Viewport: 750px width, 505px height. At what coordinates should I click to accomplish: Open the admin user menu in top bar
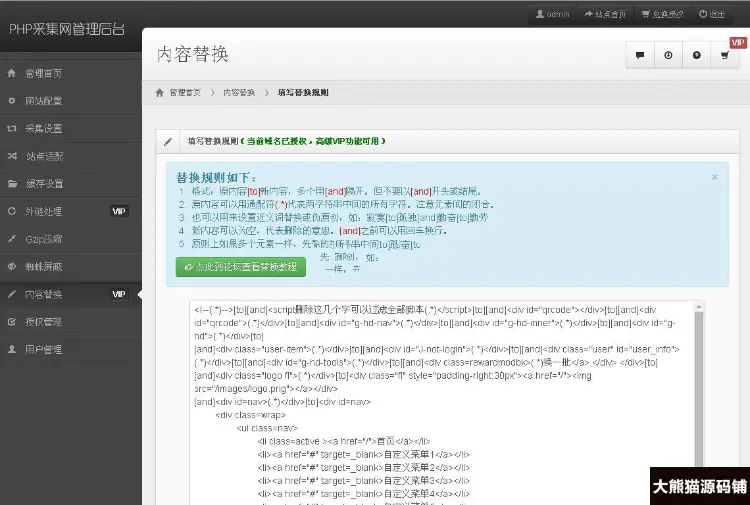(552, 14)
